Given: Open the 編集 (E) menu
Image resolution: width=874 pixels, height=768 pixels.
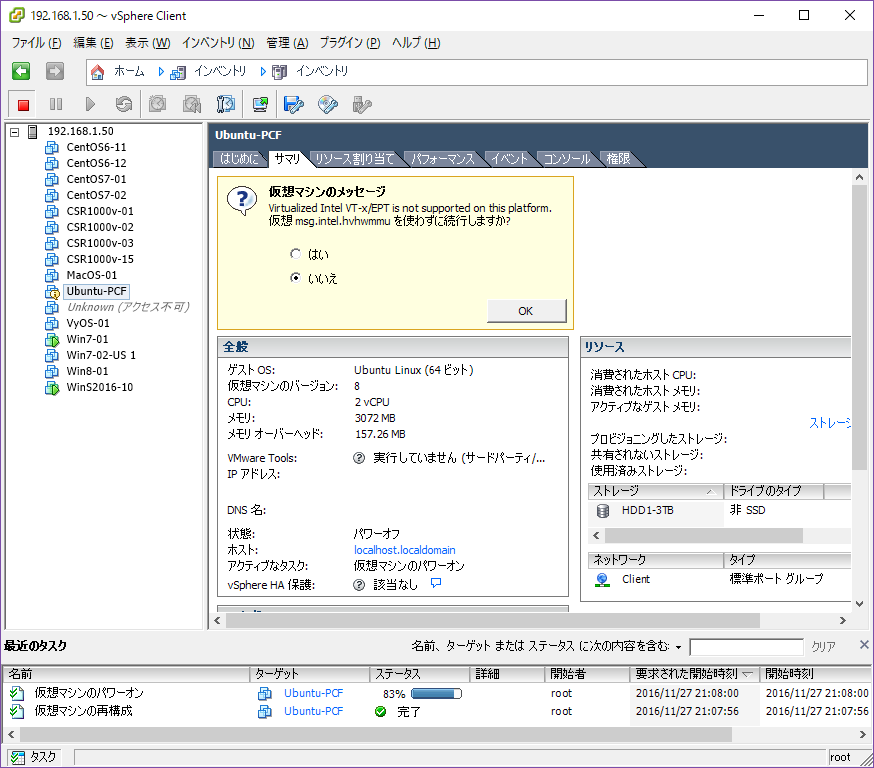Looking at the screenshot, I should [93, 43].
